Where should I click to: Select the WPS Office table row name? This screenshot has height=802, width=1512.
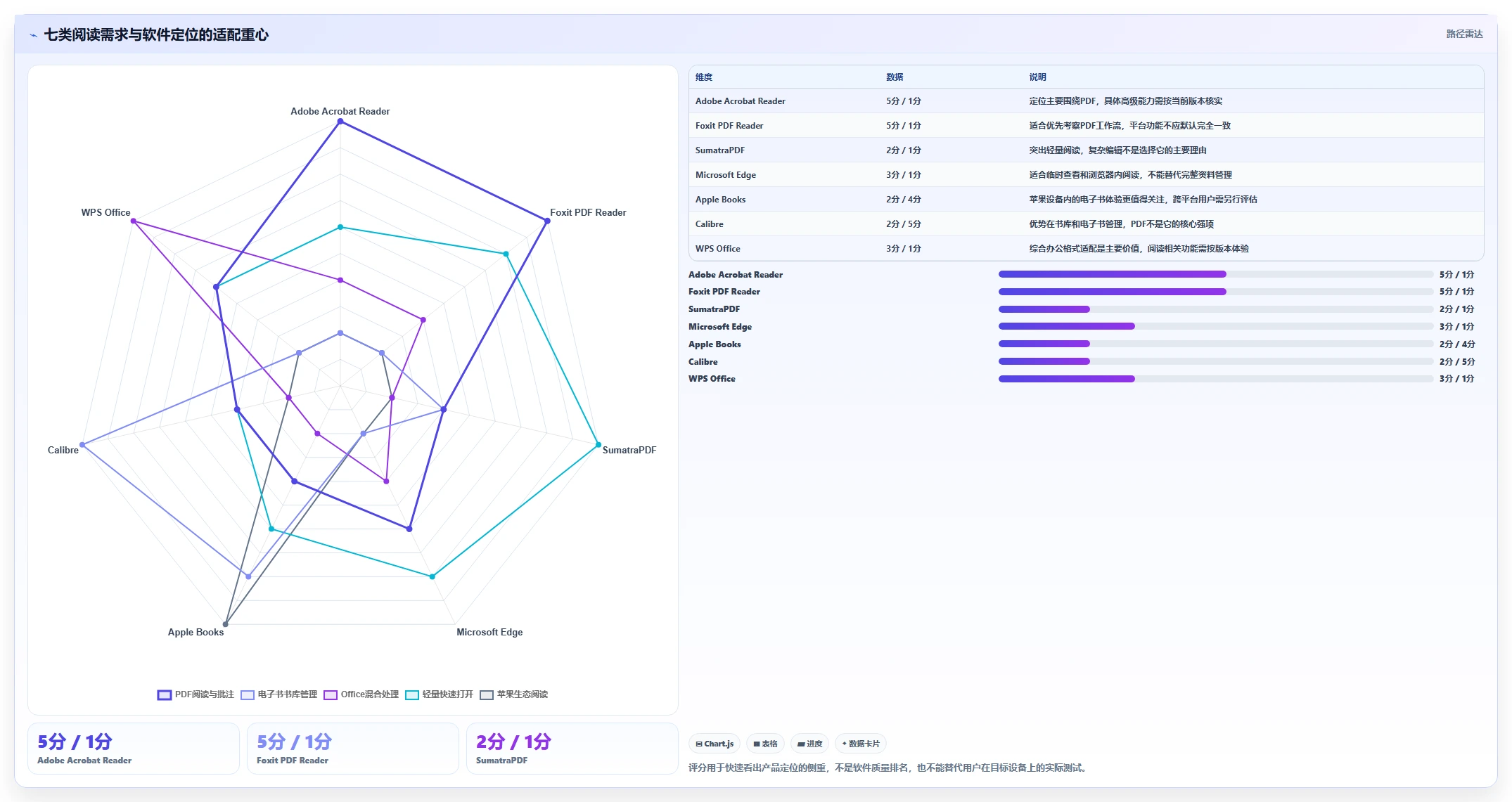pos(717,249)
